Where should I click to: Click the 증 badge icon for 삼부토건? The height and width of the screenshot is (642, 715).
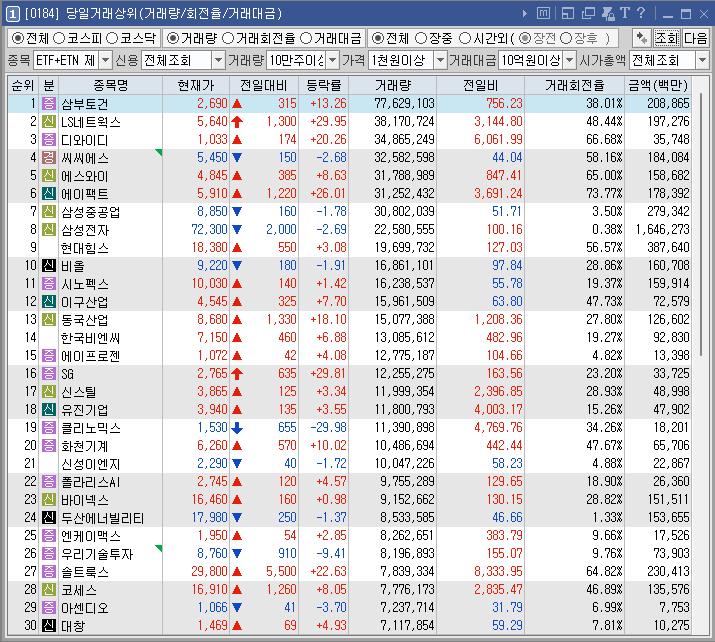point(49,104)
